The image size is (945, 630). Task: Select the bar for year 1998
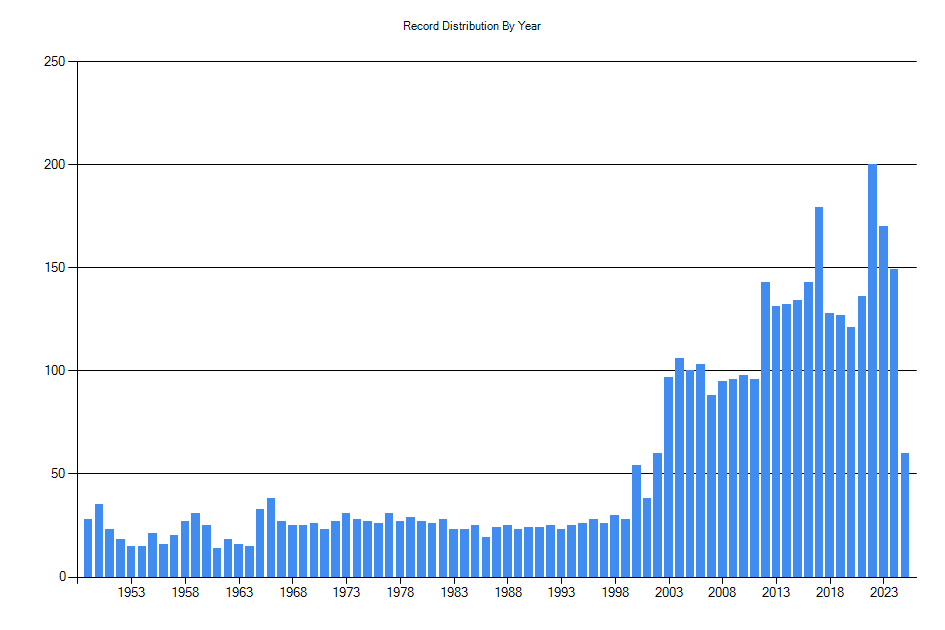[615, 546]
